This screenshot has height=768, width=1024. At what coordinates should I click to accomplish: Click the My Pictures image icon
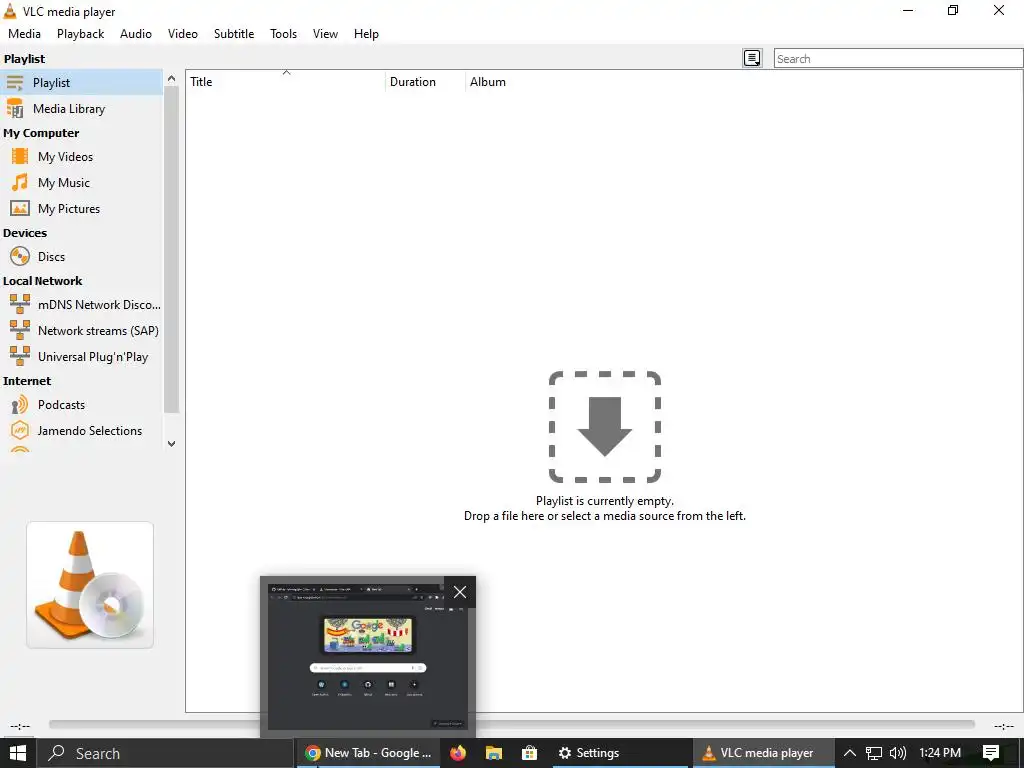point(20,209)
